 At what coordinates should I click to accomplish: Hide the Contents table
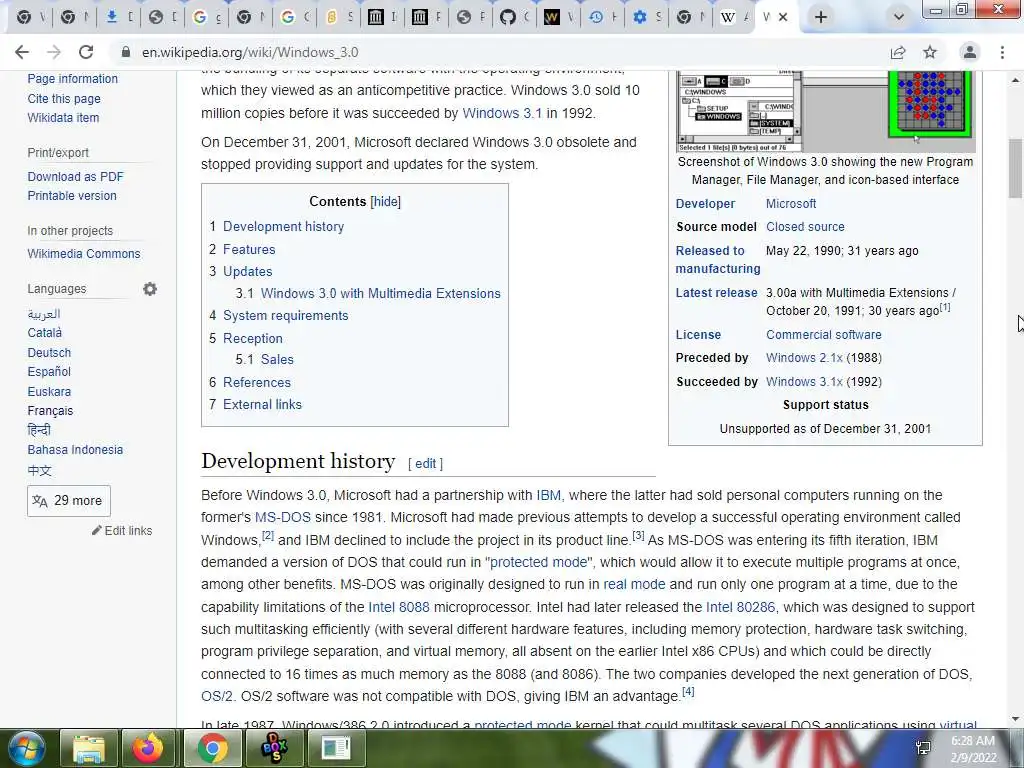click(x=385, y=202)
